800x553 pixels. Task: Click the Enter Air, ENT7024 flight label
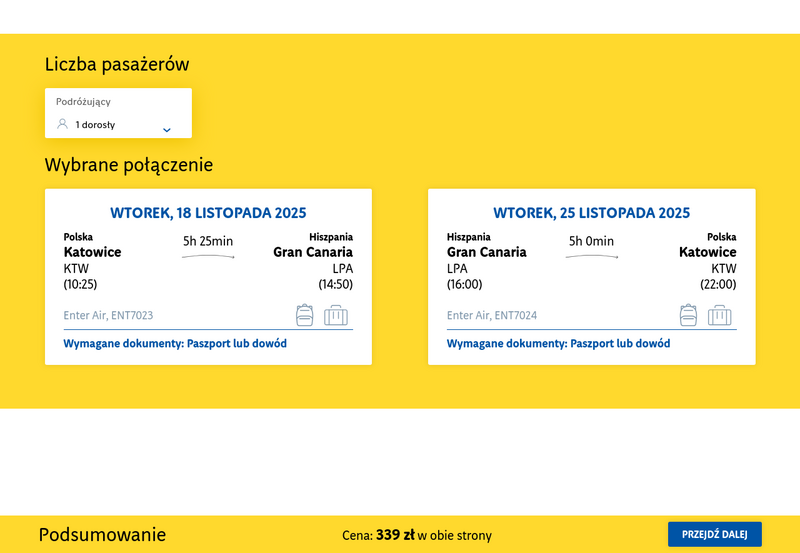click(x=491, y=315)
